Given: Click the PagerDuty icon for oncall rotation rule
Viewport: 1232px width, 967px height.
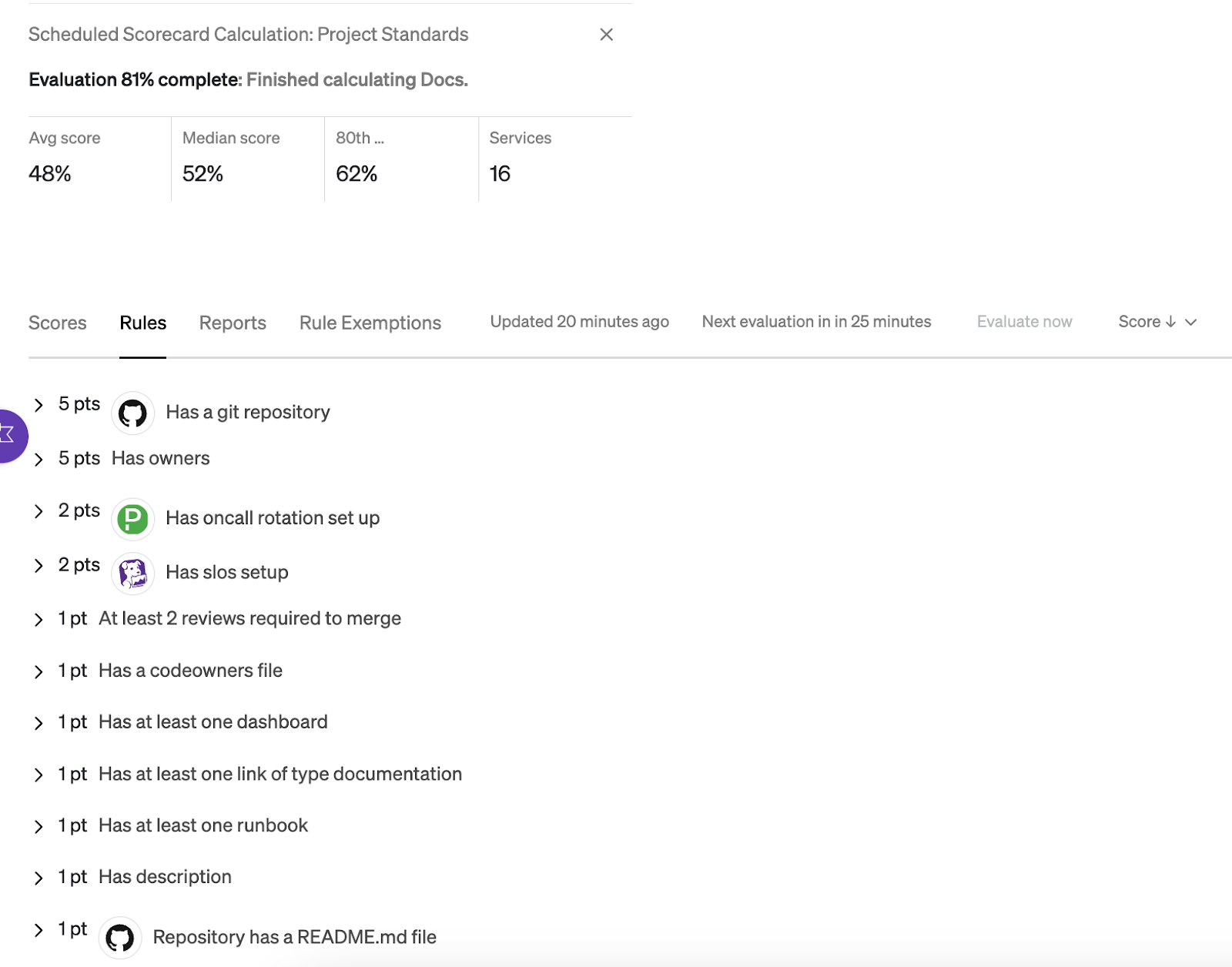Looking at the screenshot, I should click(132, 519).
